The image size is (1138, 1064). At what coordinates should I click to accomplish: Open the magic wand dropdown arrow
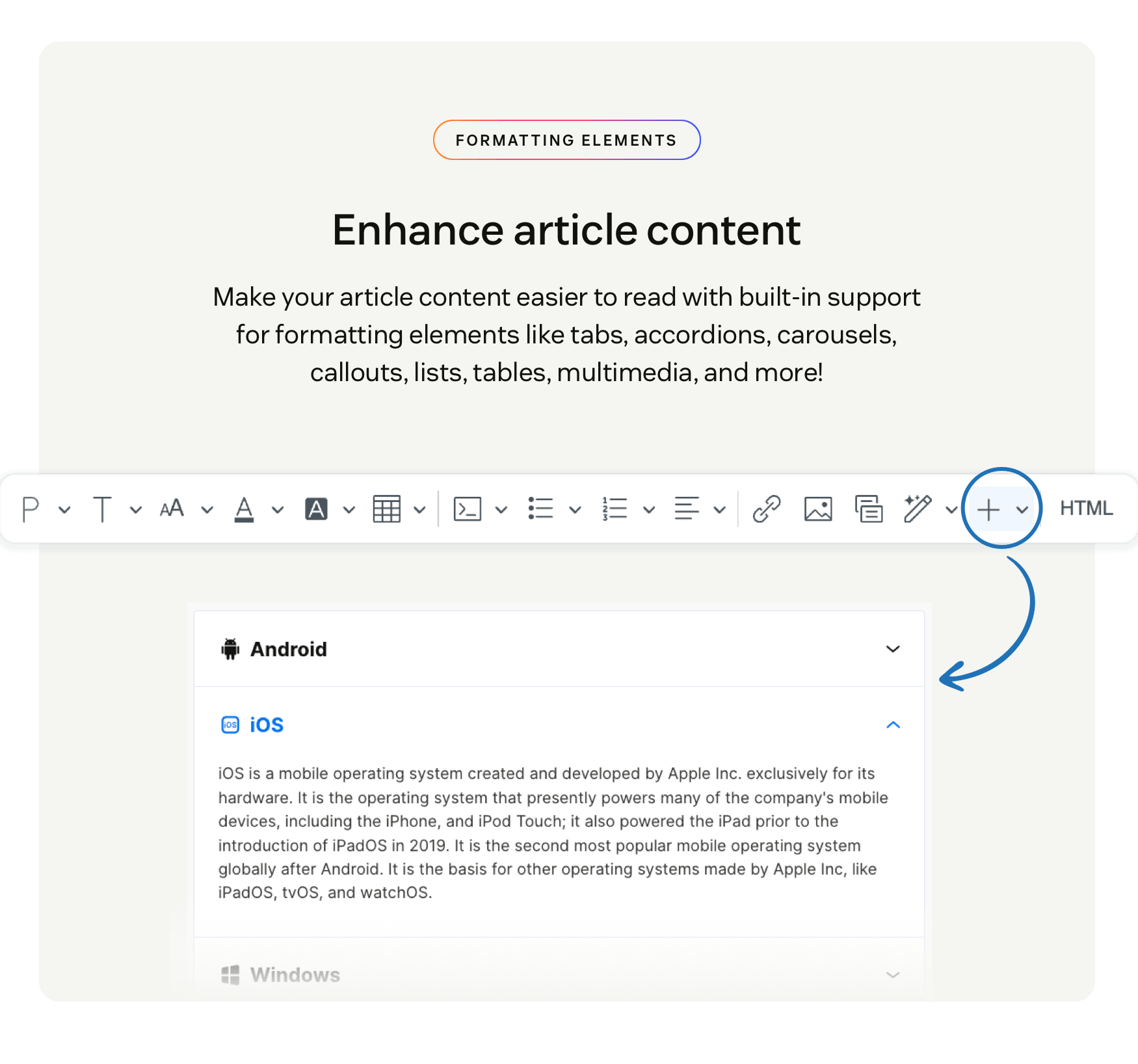tap(951, 510)
